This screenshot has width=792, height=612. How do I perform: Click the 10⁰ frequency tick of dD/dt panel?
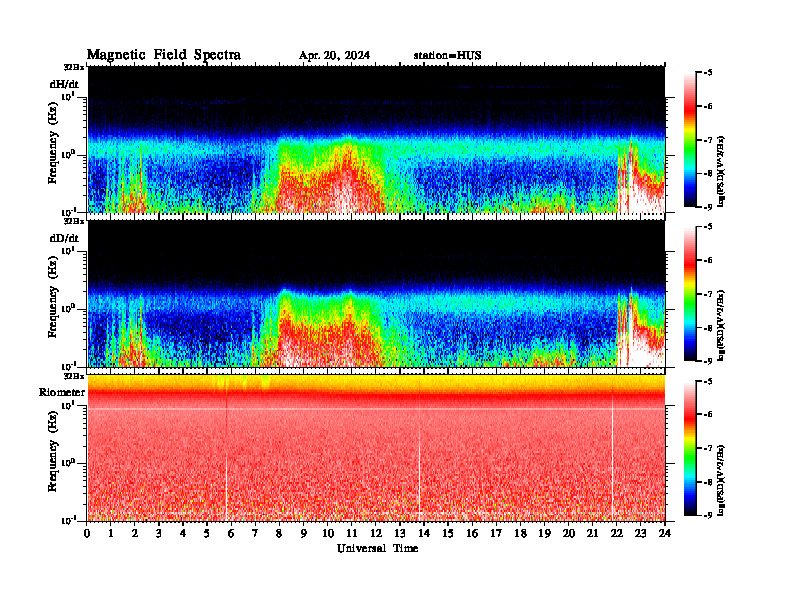click(70, 308)
